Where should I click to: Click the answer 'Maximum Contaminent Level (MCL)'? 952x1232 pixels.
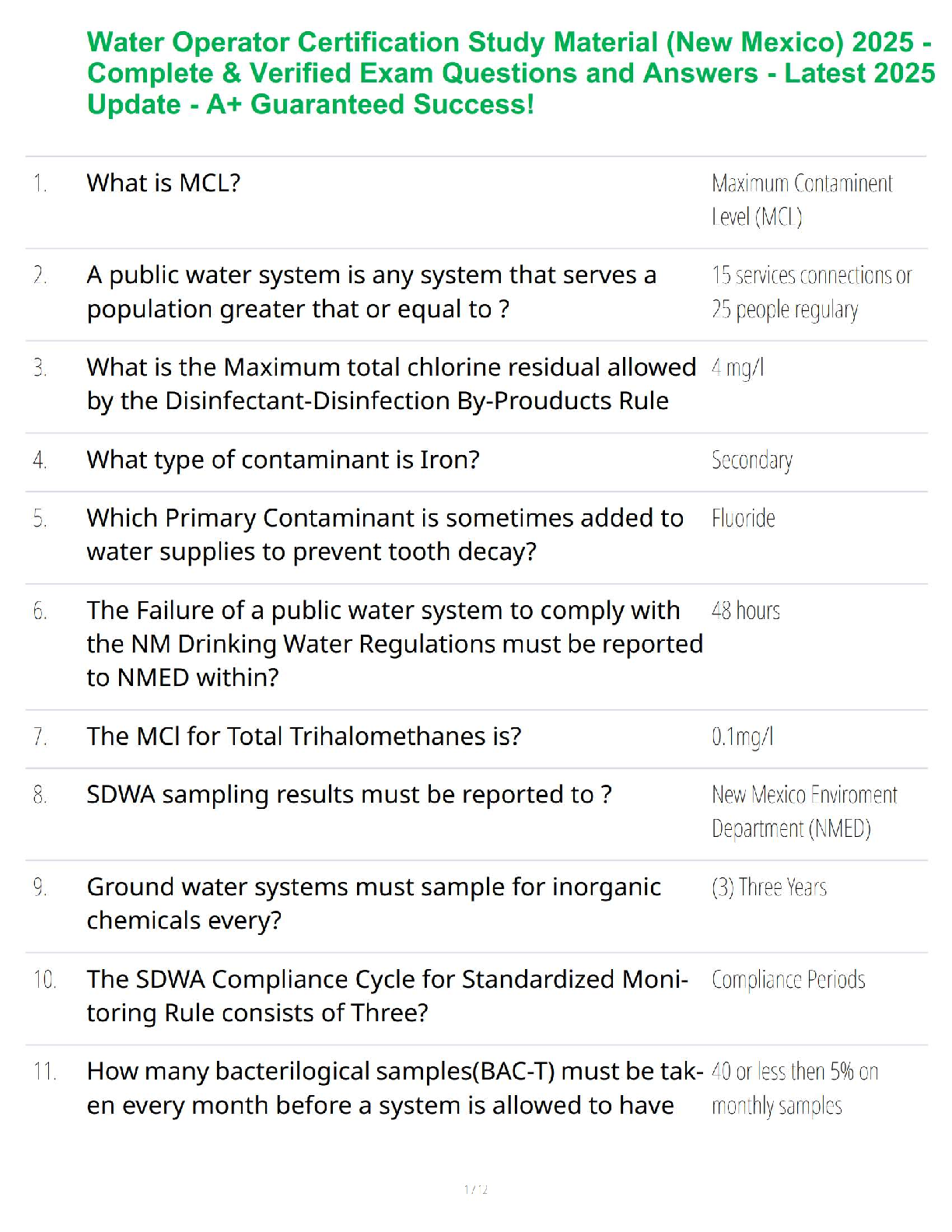(801, 200)
